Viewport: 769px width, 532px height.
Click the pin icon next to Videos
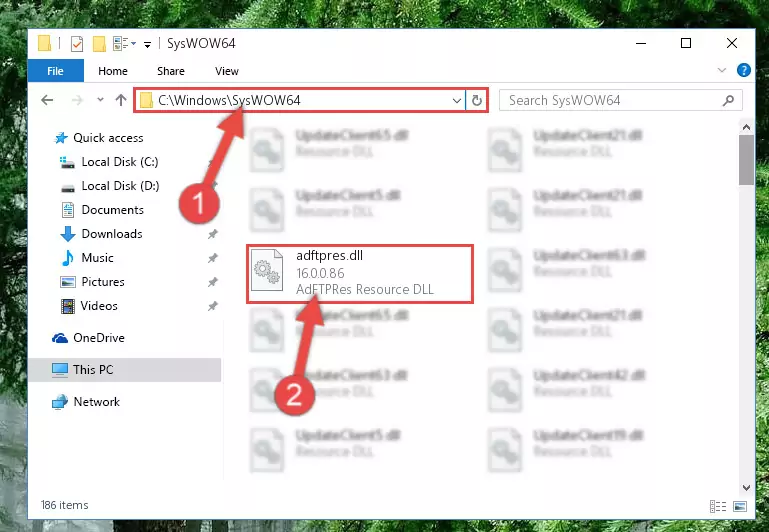(x=212, y=306)
